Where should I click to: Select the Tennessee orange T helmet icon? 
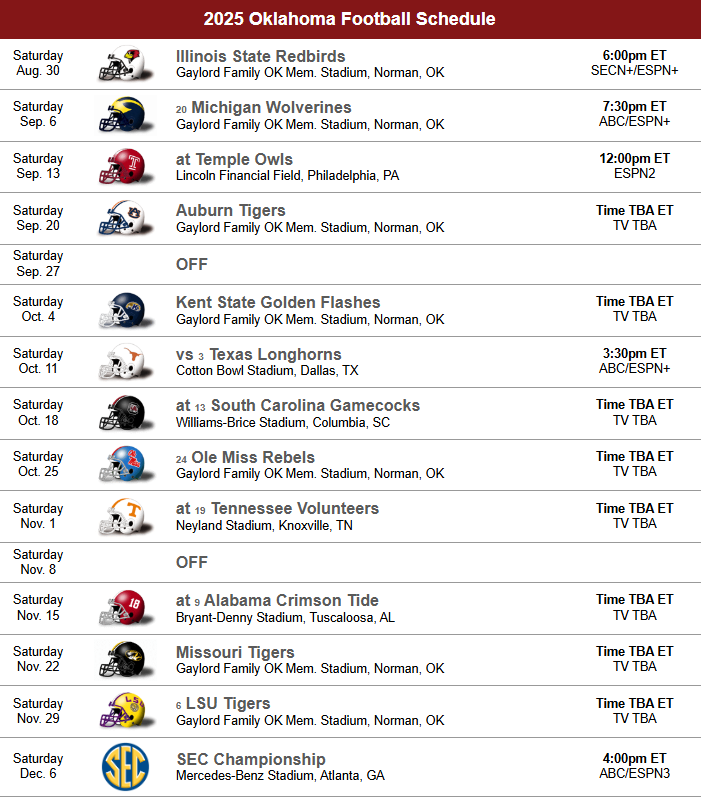point(125,517)
